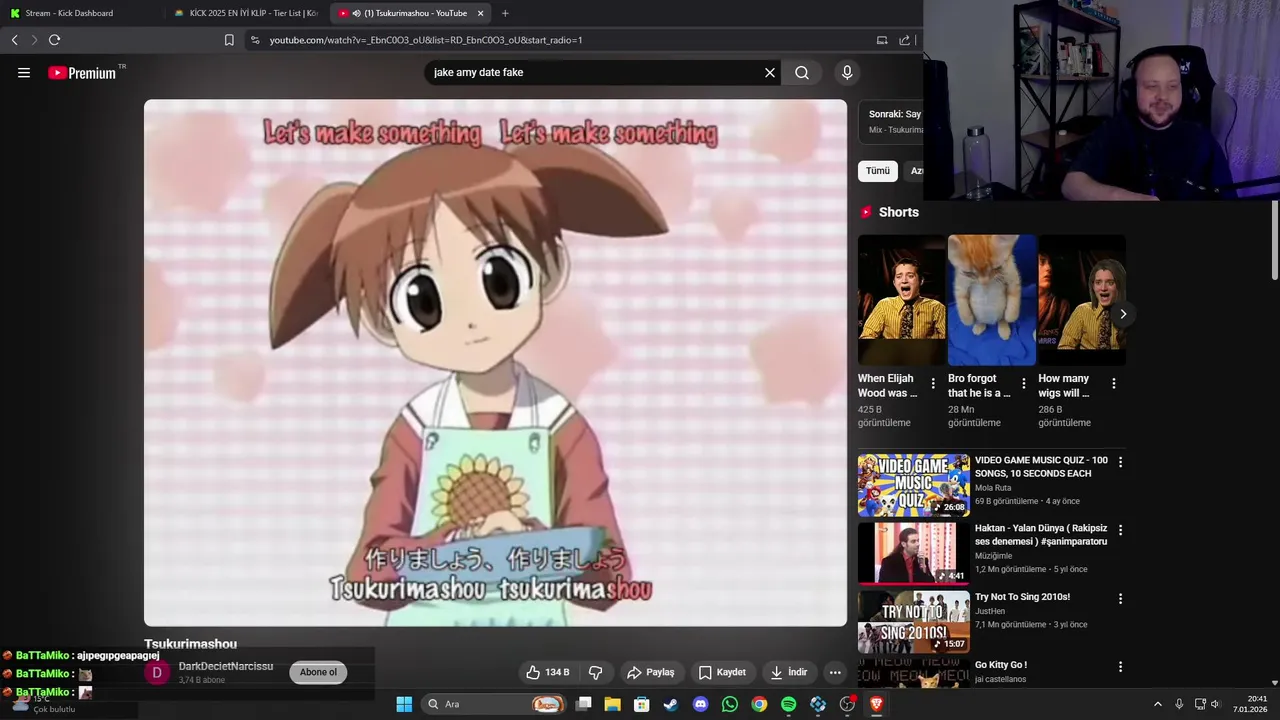Open options for Bro forgot short
Image resolution: width=1280 pixels, height=720 pixels.
(x=1023, y=383)
